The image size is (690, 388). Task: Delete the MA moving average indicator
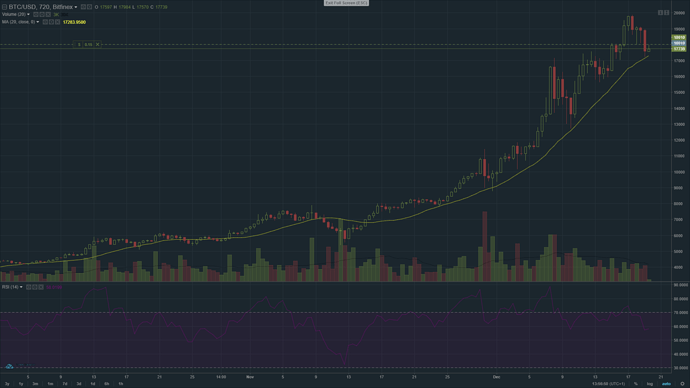57,22
